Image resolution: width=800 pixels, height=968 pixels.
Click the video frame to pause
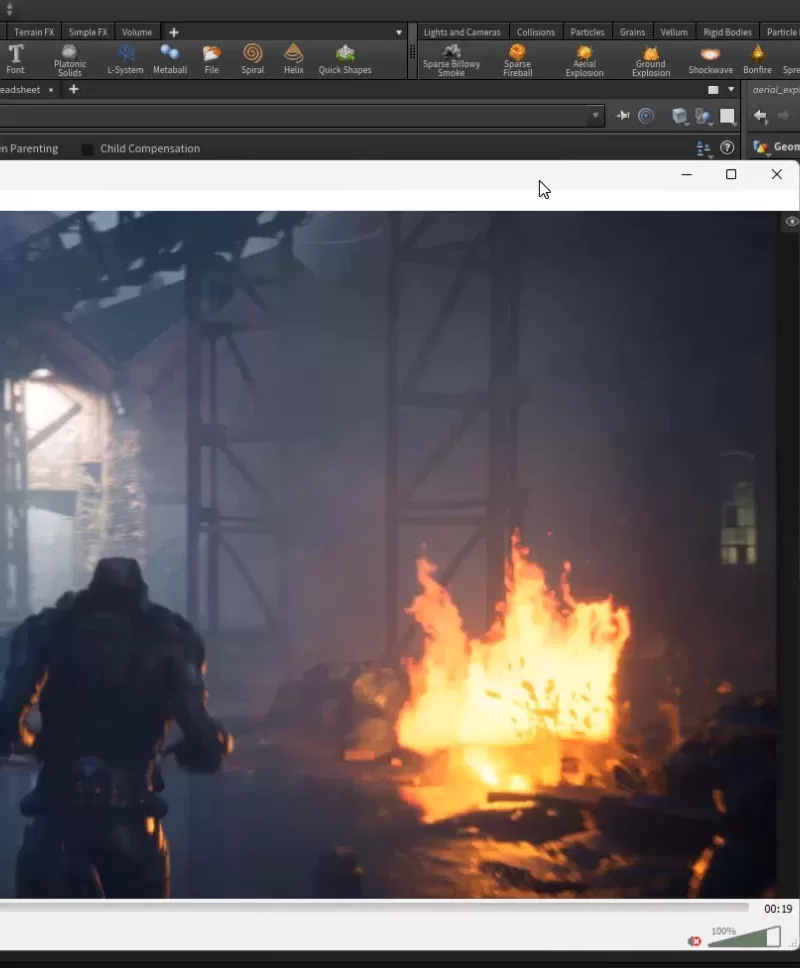pos(388,554)
